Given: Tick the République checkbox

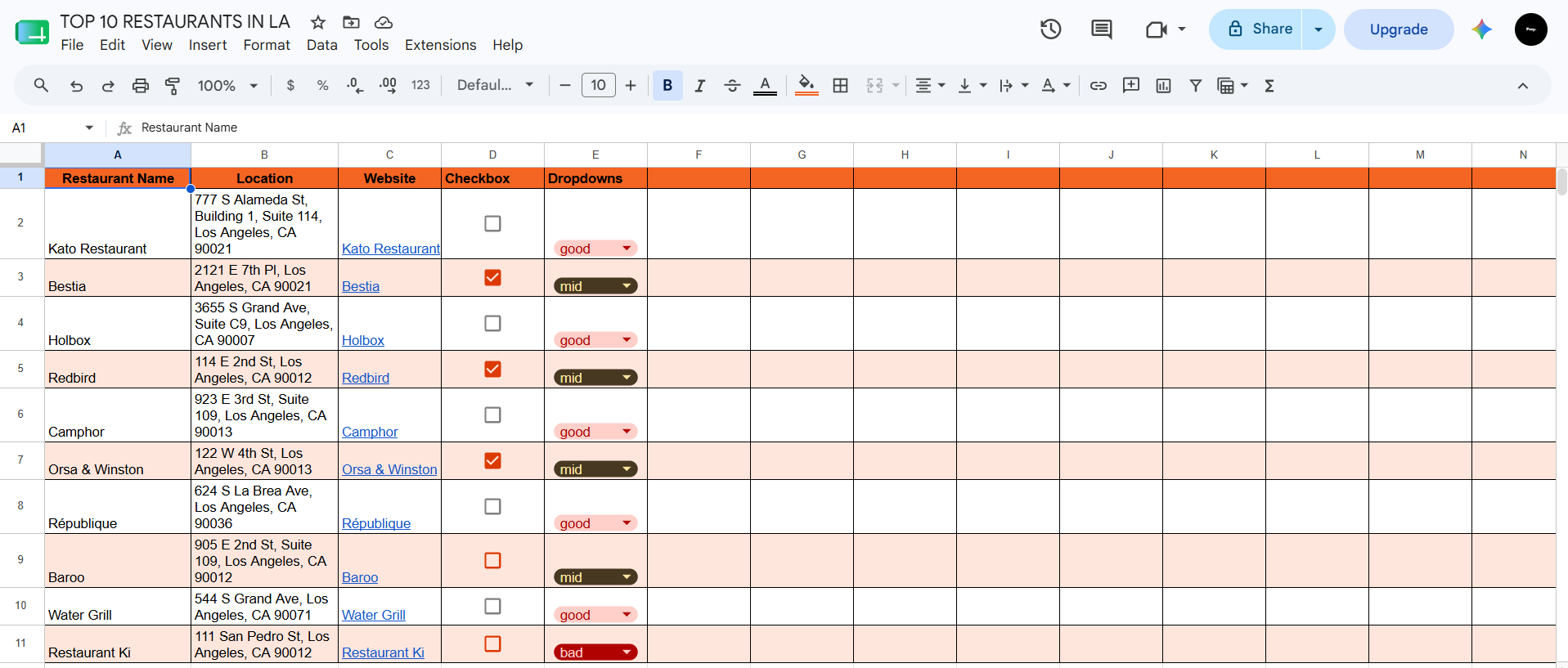Looking at the screenshot, I should pyautogui.click(x=492, y=506).
